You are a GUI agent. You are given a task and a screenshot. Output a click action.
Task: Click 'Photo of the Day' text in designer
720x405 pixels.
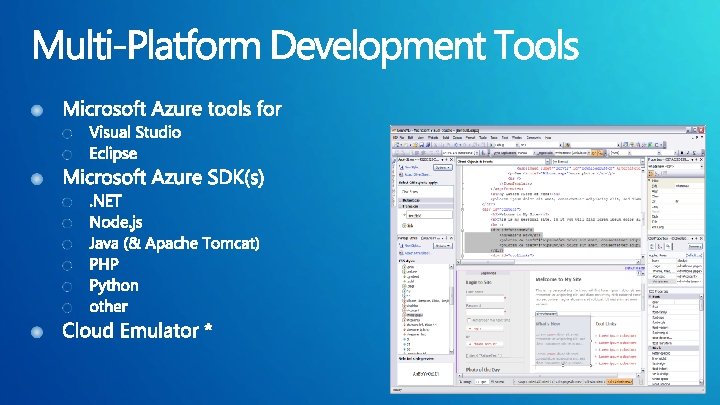click(x=483, y=370)
